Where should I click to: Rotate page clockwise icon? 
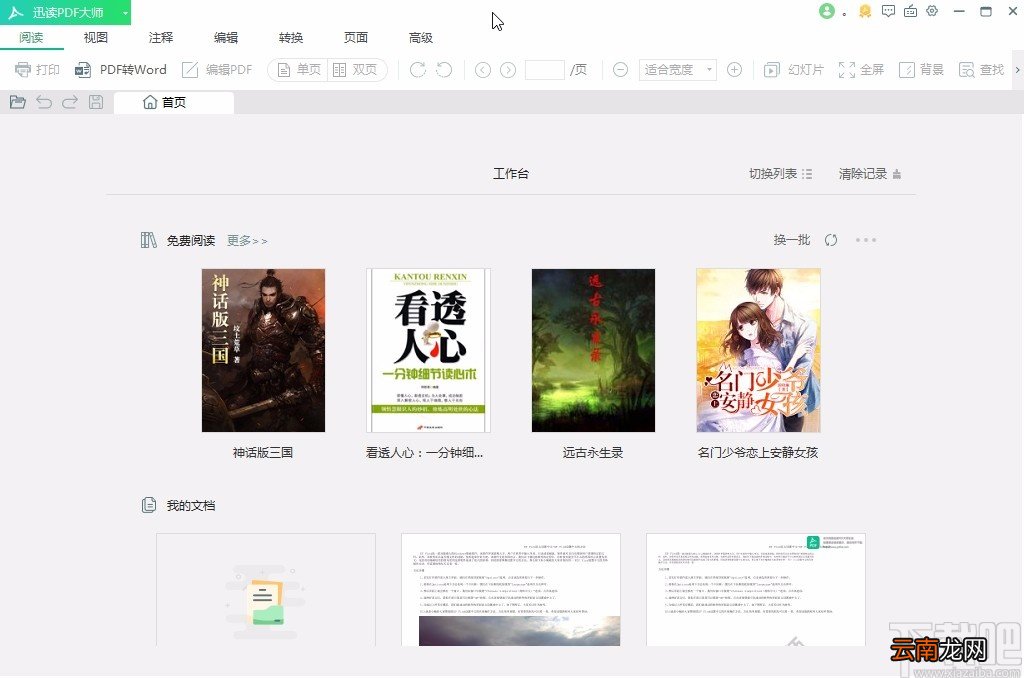(x=417, y=69)
